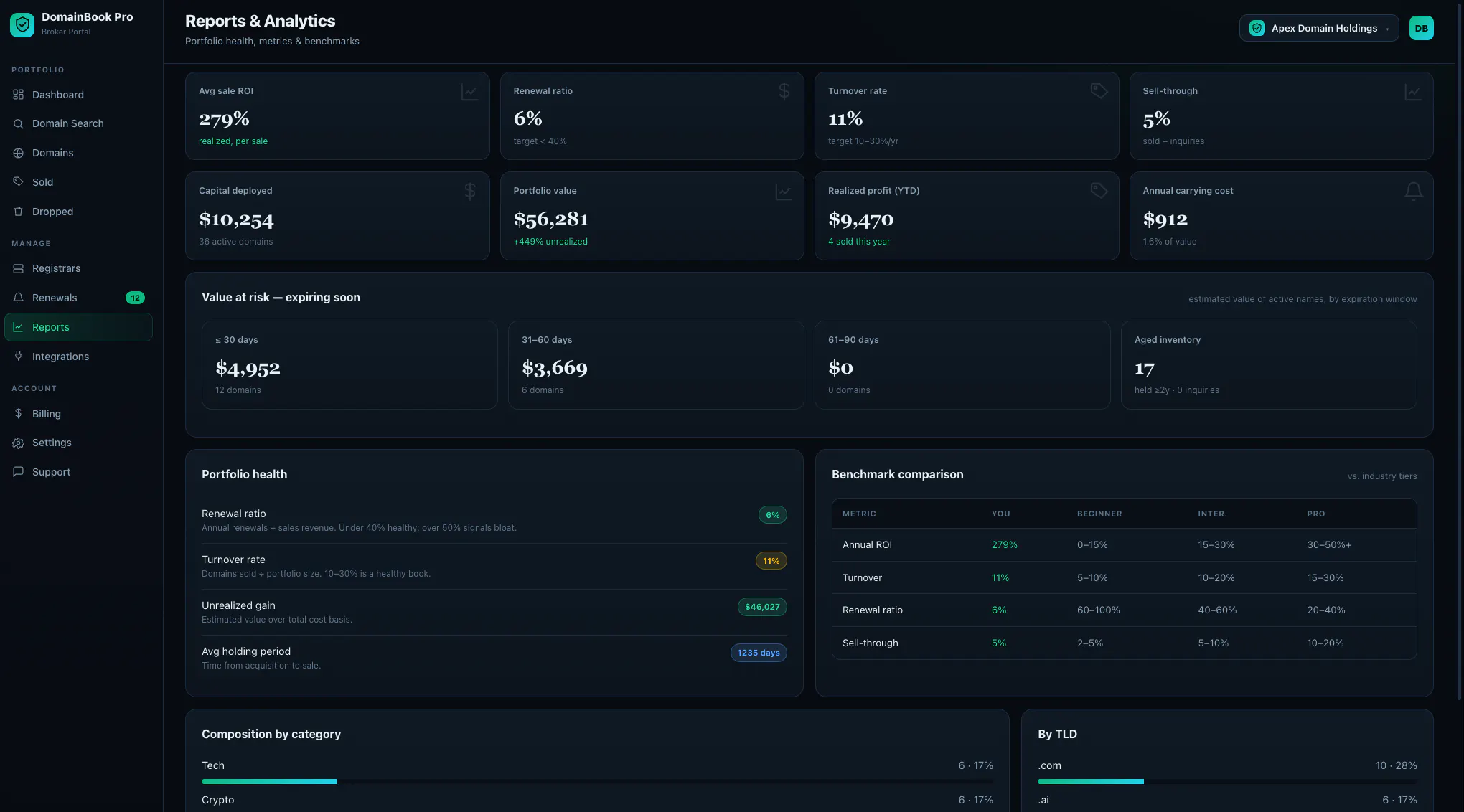
Task: Click the Tech category progress bar
Action: (597, 781)
